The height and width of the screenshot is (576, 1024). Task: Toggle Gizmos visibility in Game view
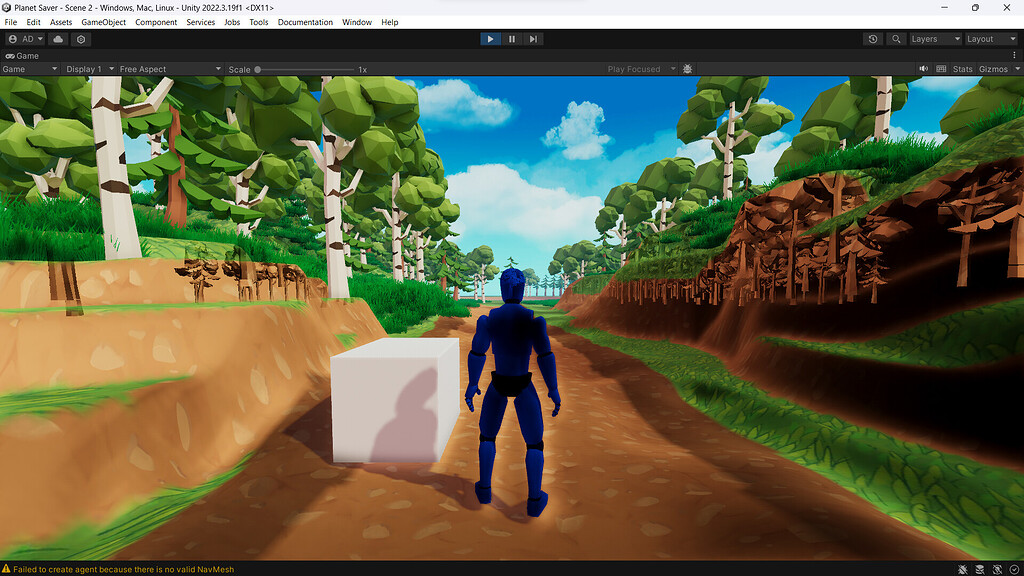[x=993, y=69]
